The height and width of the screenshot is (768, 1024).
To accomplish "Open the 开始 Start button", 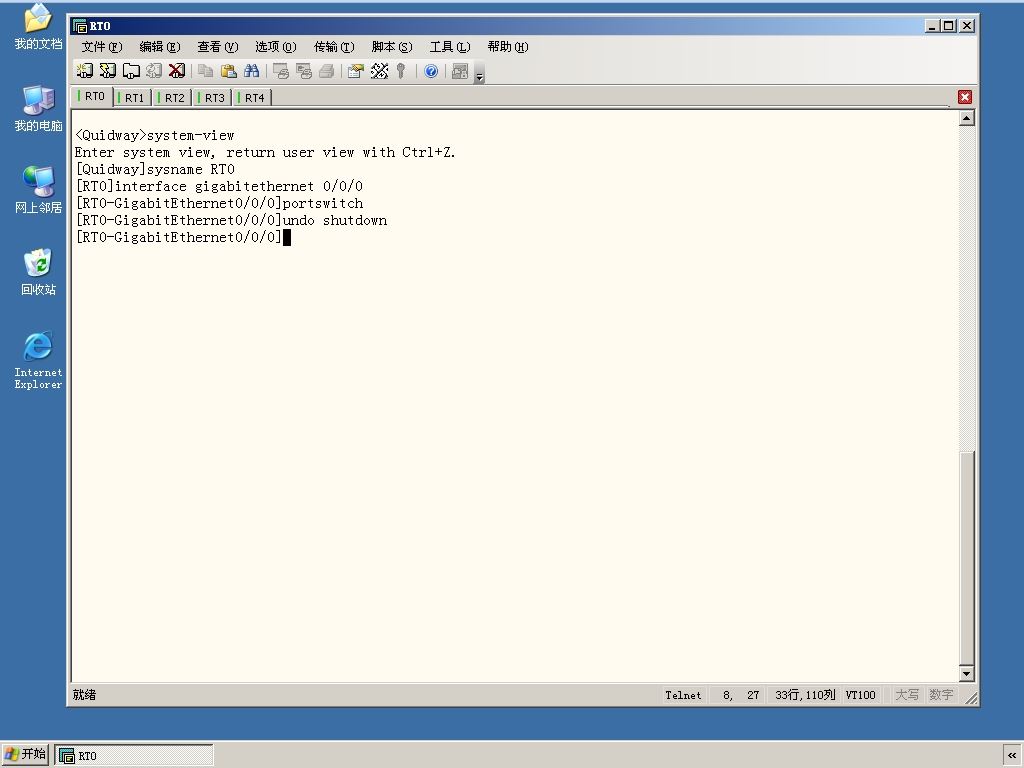I will point(25,754).
